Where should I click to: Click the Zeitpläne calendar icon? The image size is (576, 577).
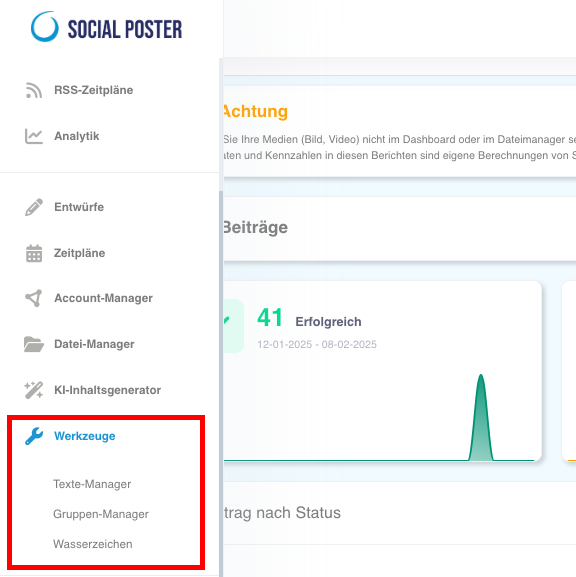coord(34,253)
